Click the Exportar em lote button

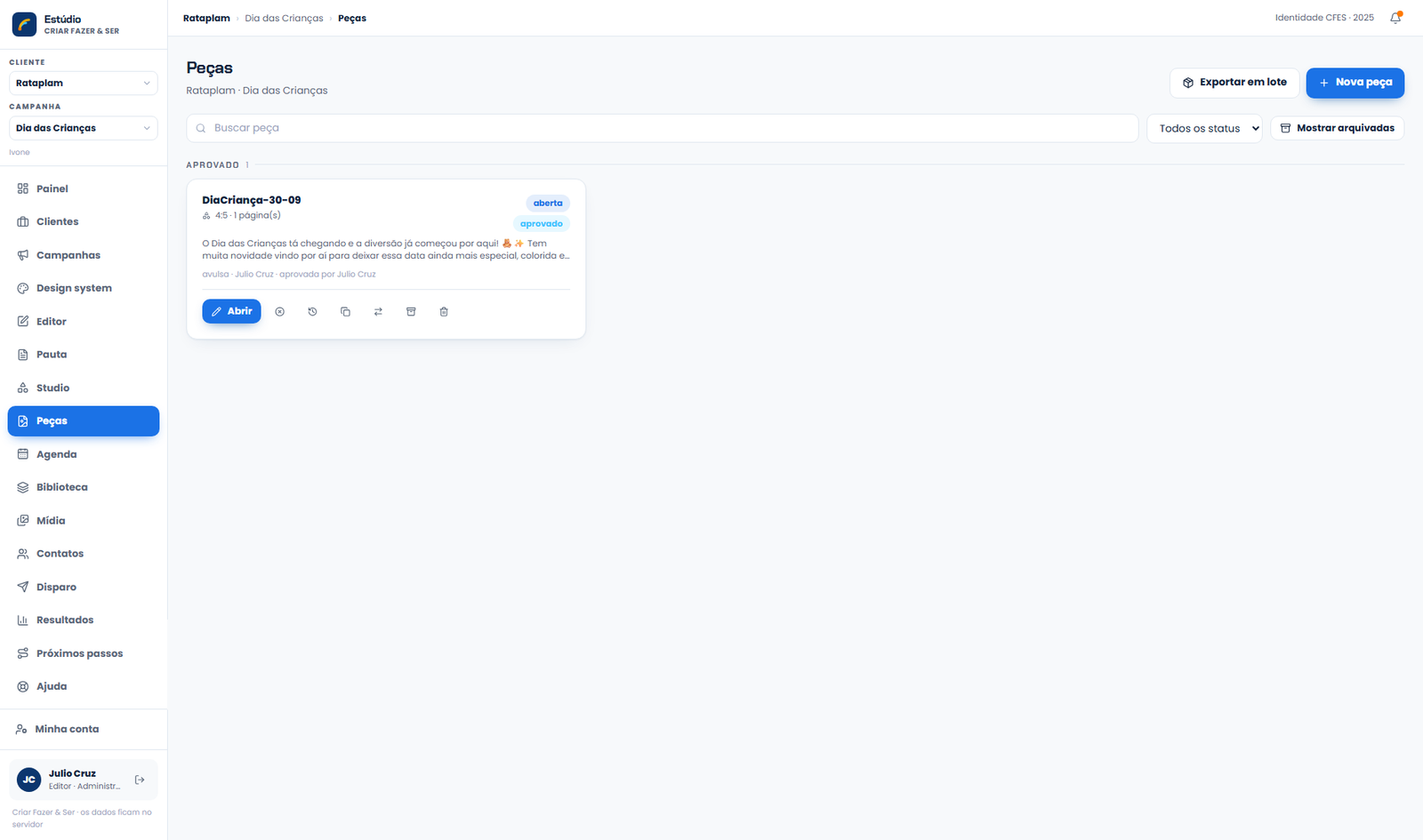click(1234, 83)
